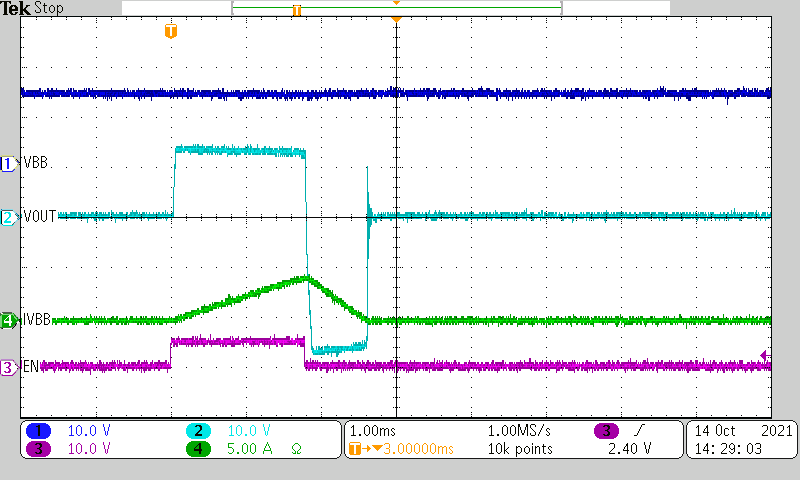Click the 1.00ms timebase readout
Image resolution: width=800 pixels, height=480 pixels.
tap(372, 431)
